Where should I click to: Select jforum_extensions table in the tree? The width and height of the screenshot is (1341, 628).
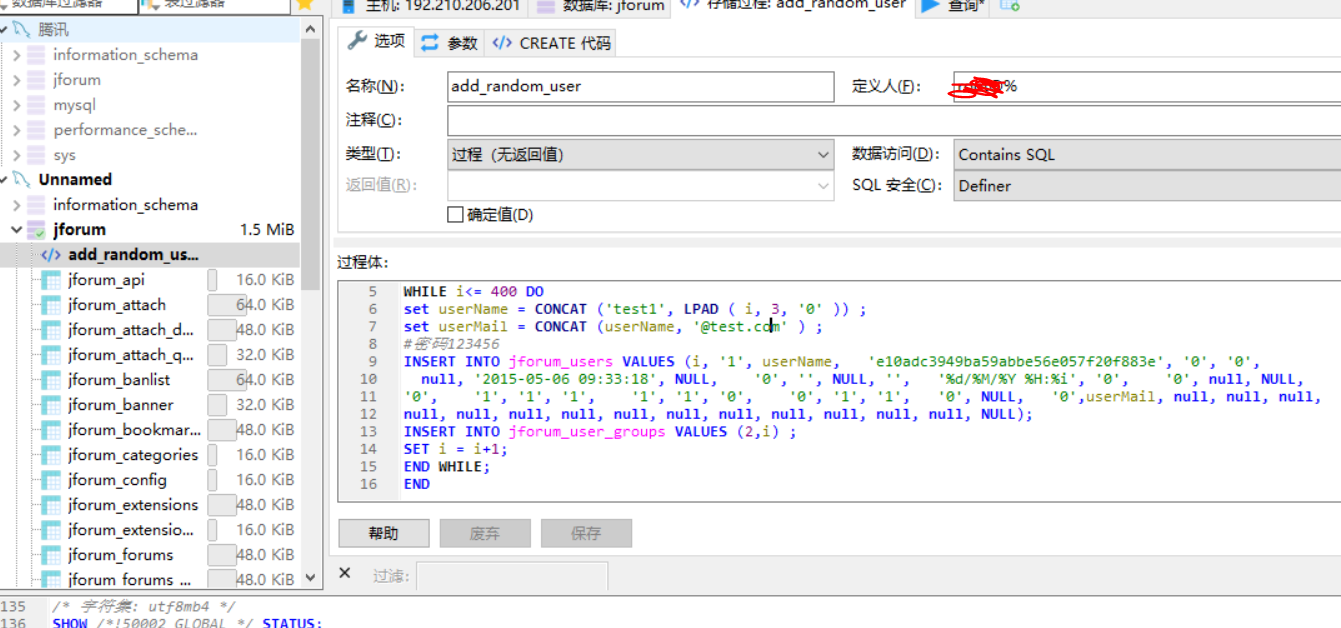133,505
